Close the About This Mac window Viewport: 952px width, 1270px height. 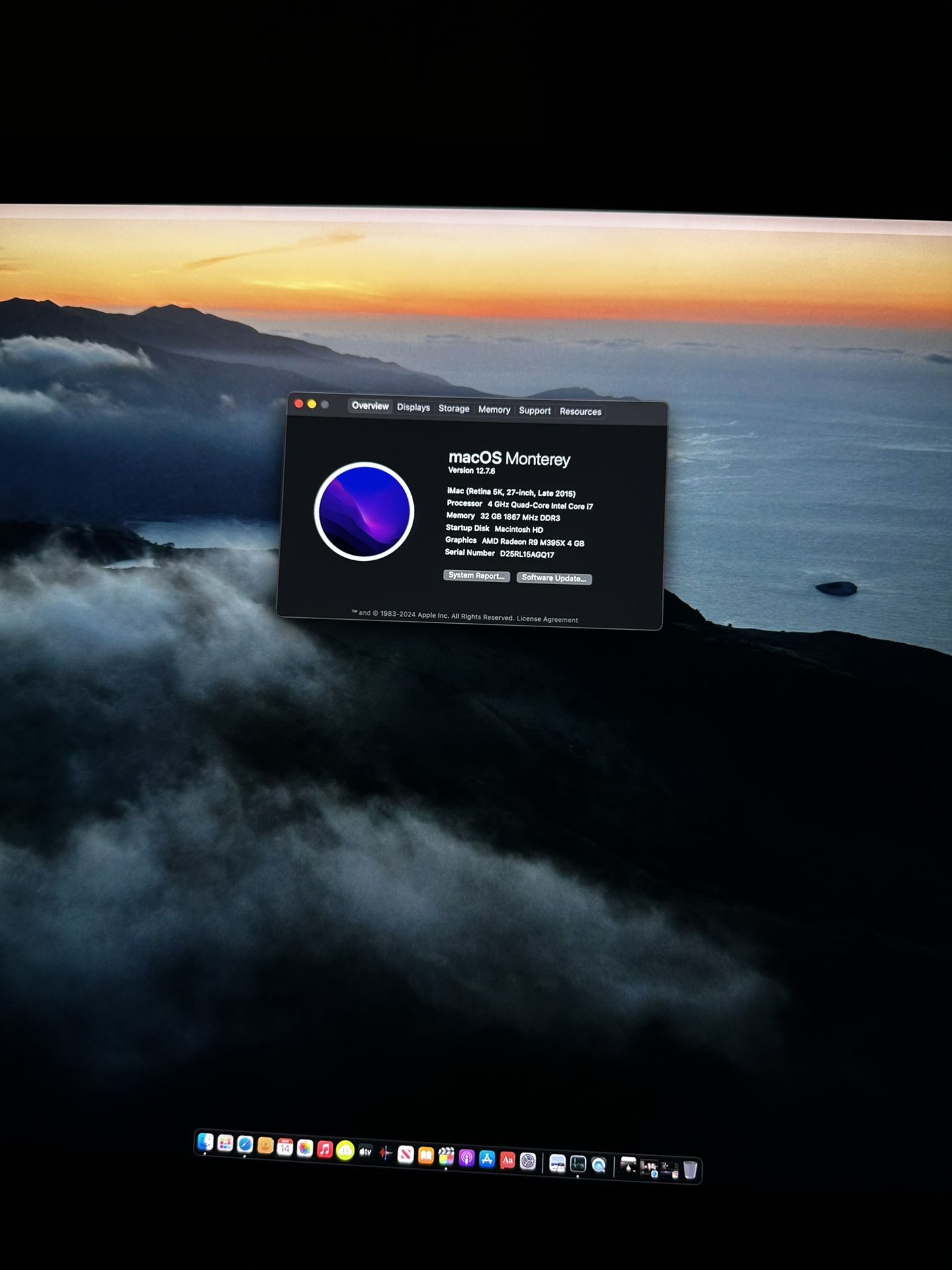coord(299,403)
